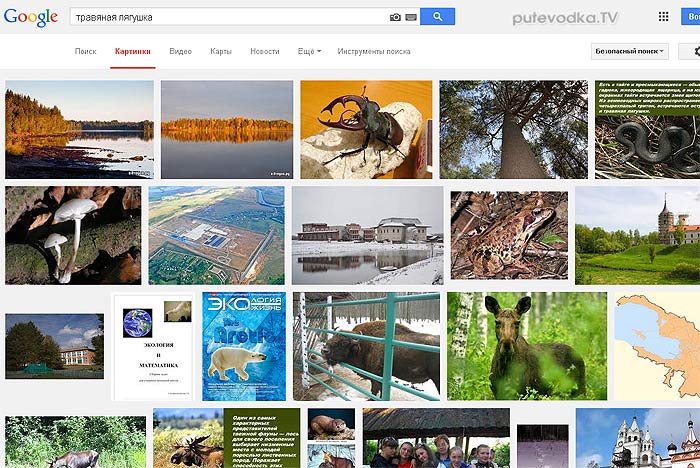Open the black snake image

coord(647,130)
